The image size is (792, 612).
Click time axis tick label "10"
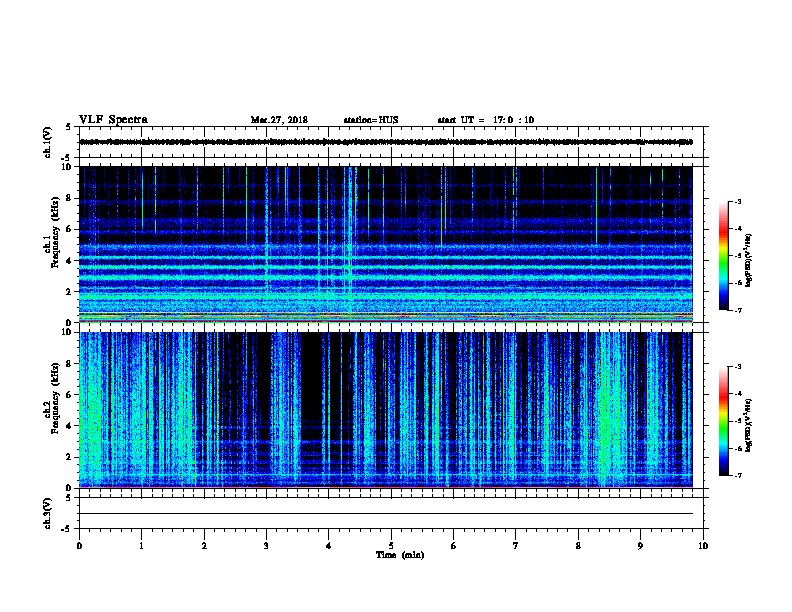click(703, 546)
